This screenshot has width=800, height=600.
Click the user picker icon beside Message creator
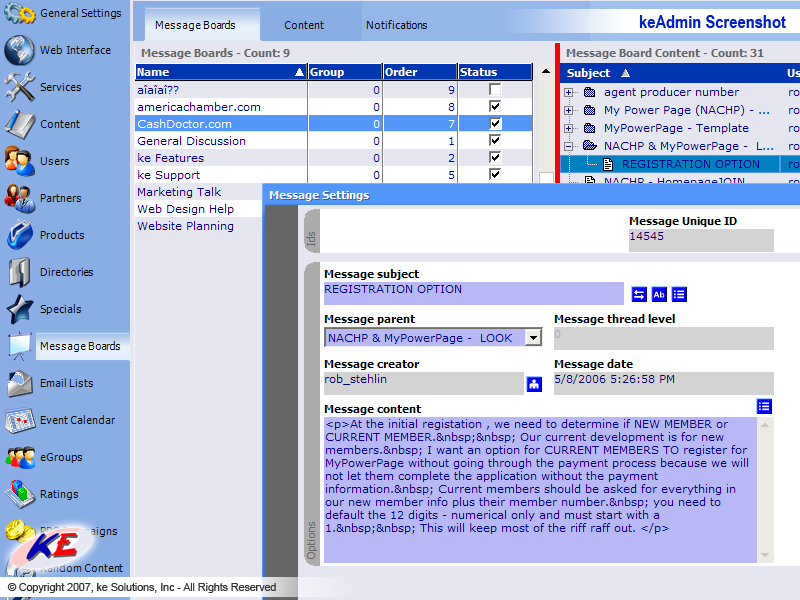click(534, 384)
